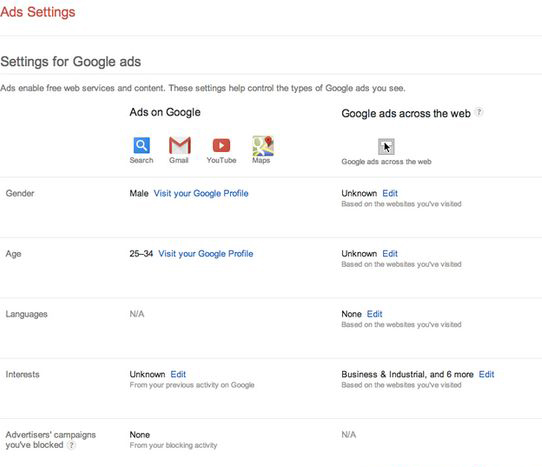Click None value in Advertisers' campaigns row

(140, 435)
